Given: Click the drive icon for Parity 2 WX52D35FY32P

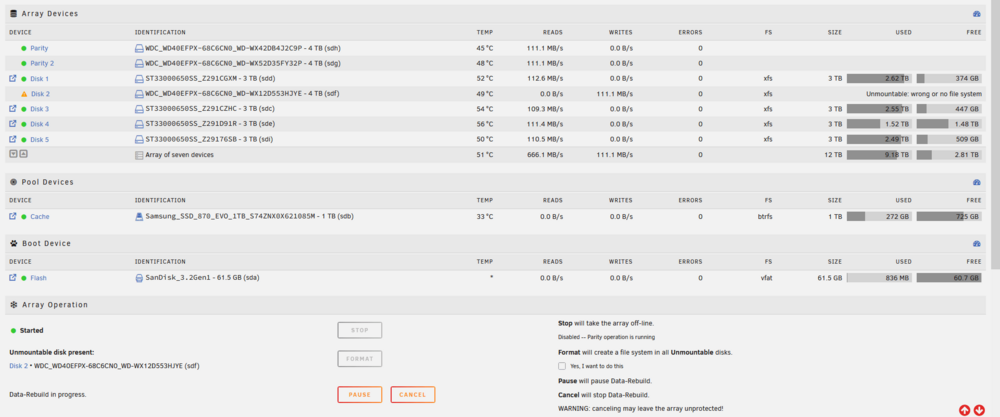Looking at the screenshot, I should coord(139,63).
